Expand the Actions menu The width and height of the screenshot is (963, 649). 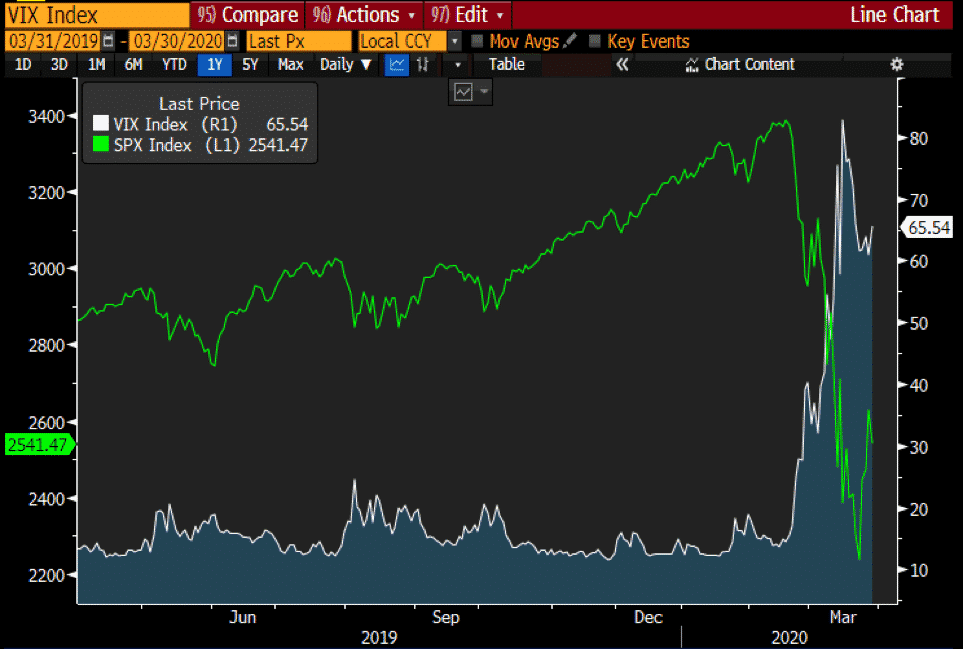365,15
